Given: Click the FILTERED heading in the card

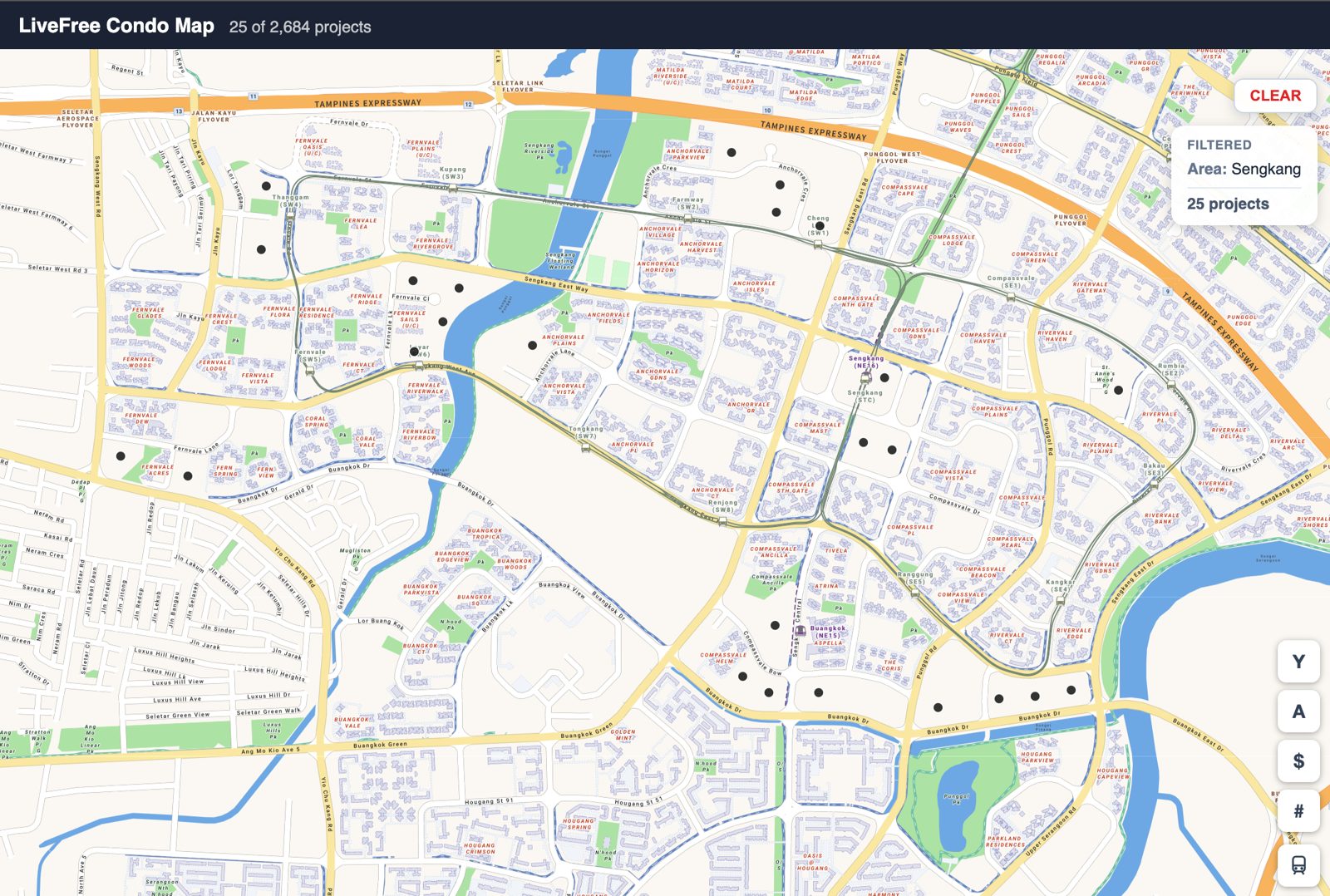Looking at the screenshot, I should (x=1219, y=145).
